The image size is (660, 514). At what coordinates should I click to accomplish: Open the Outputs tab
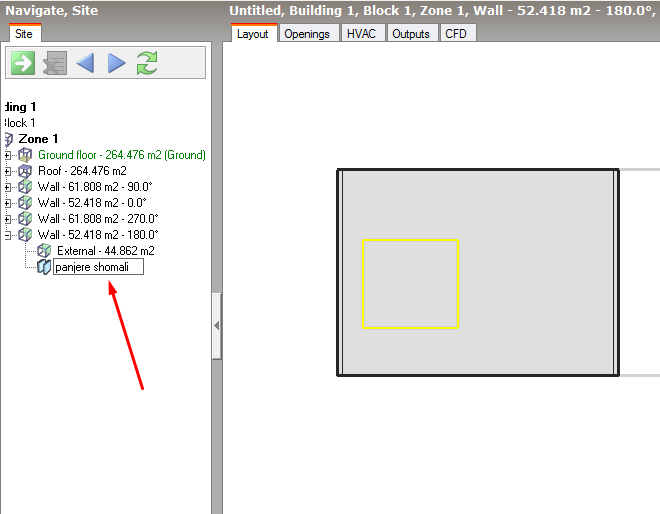tap(411, 34)
